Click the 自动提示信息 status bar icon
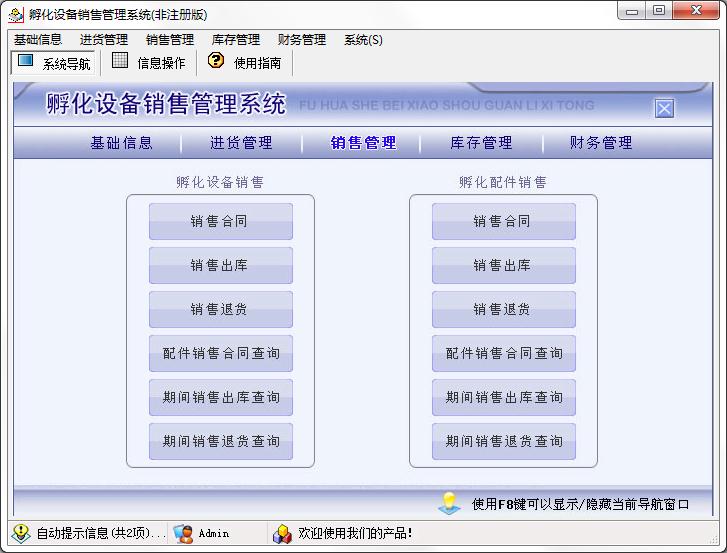 (x=20, y=534)
